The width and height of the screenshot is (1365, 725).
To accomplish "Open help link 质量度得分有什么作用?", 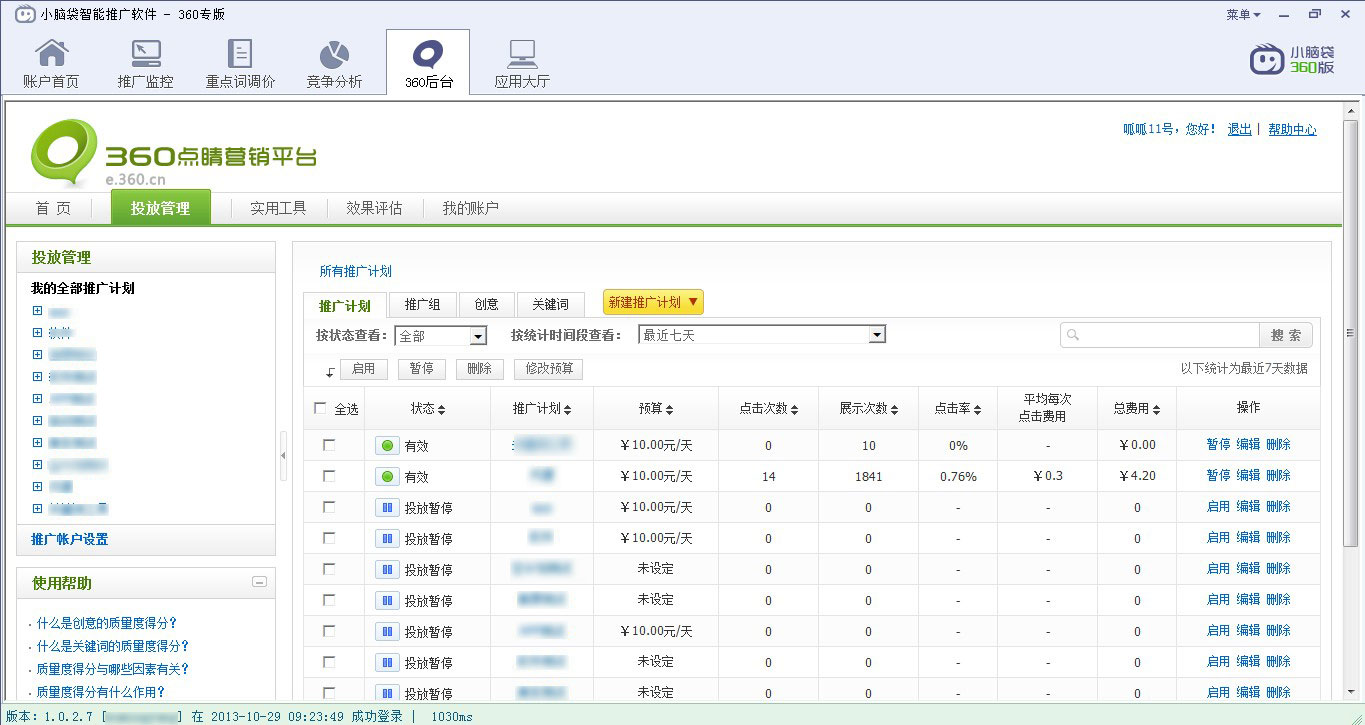I will click(x=101, y=692).
